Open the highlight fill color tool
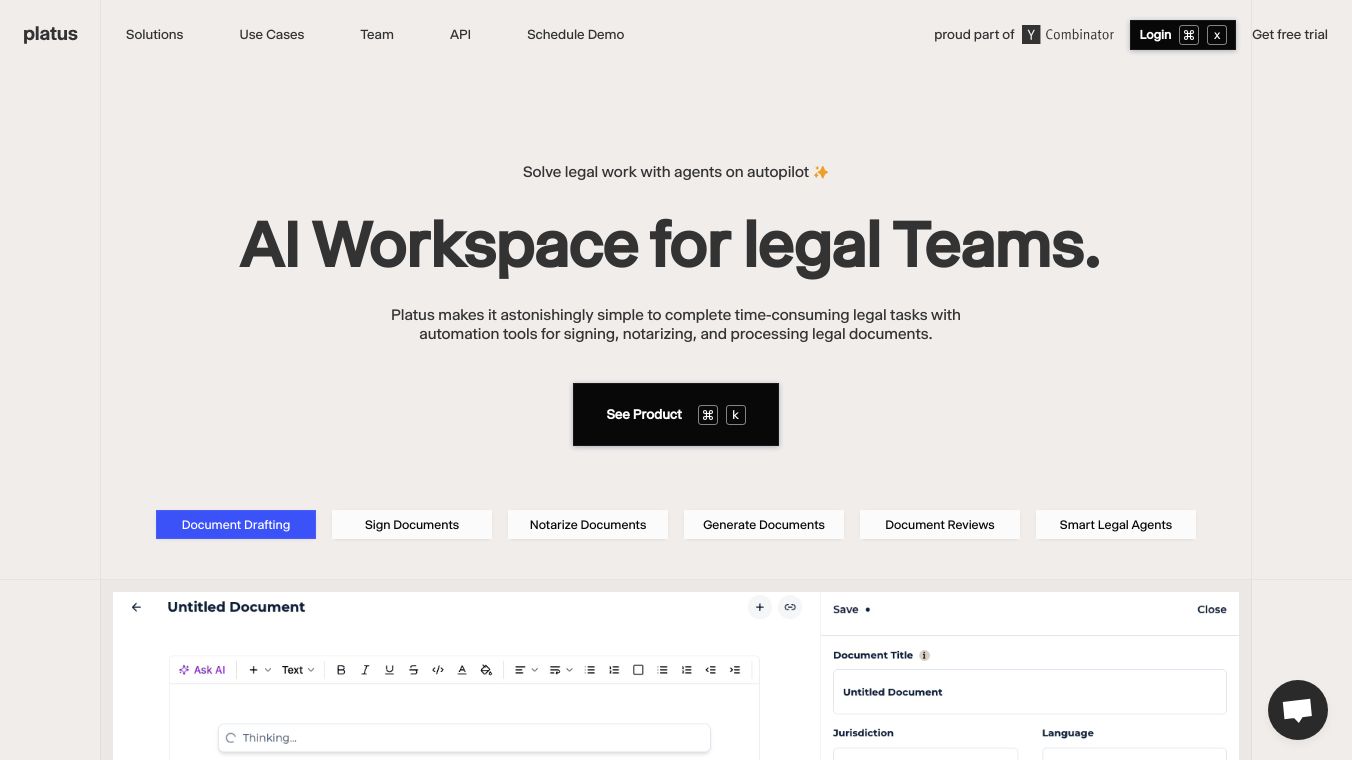 coord(486,670)
